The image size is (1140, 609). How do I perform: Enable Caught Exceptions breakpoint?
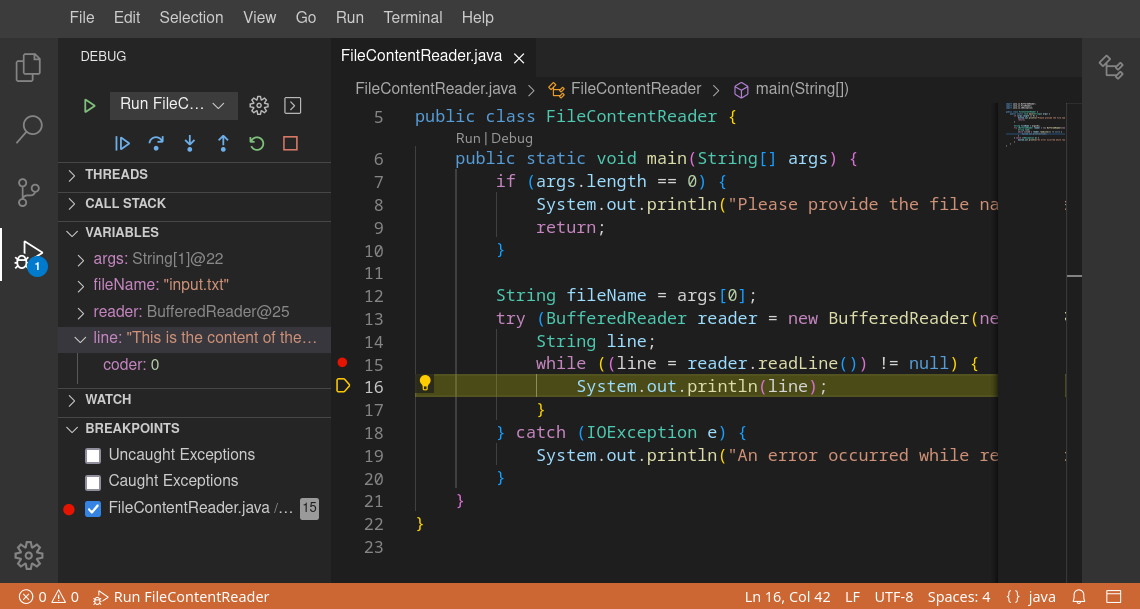93,481
